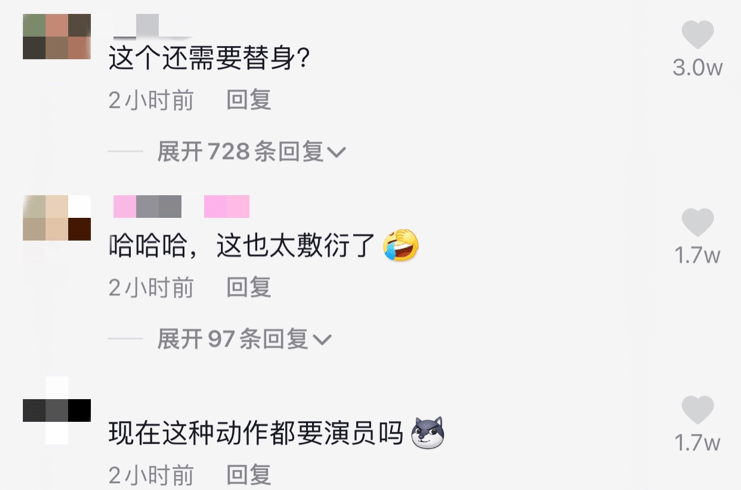Click chevron next to 97条回复

[322, 340]
